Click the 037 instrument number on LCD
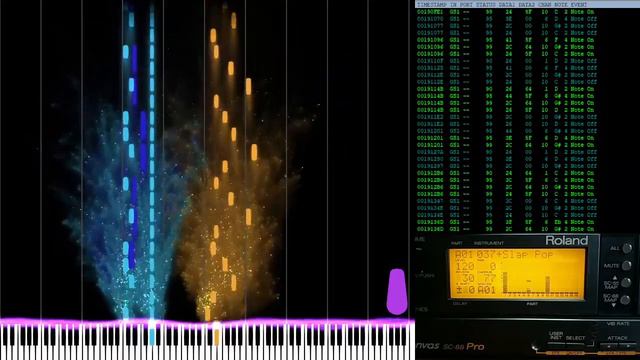The height and width of the screenshot is (360, 640). [x=485, y=255]
